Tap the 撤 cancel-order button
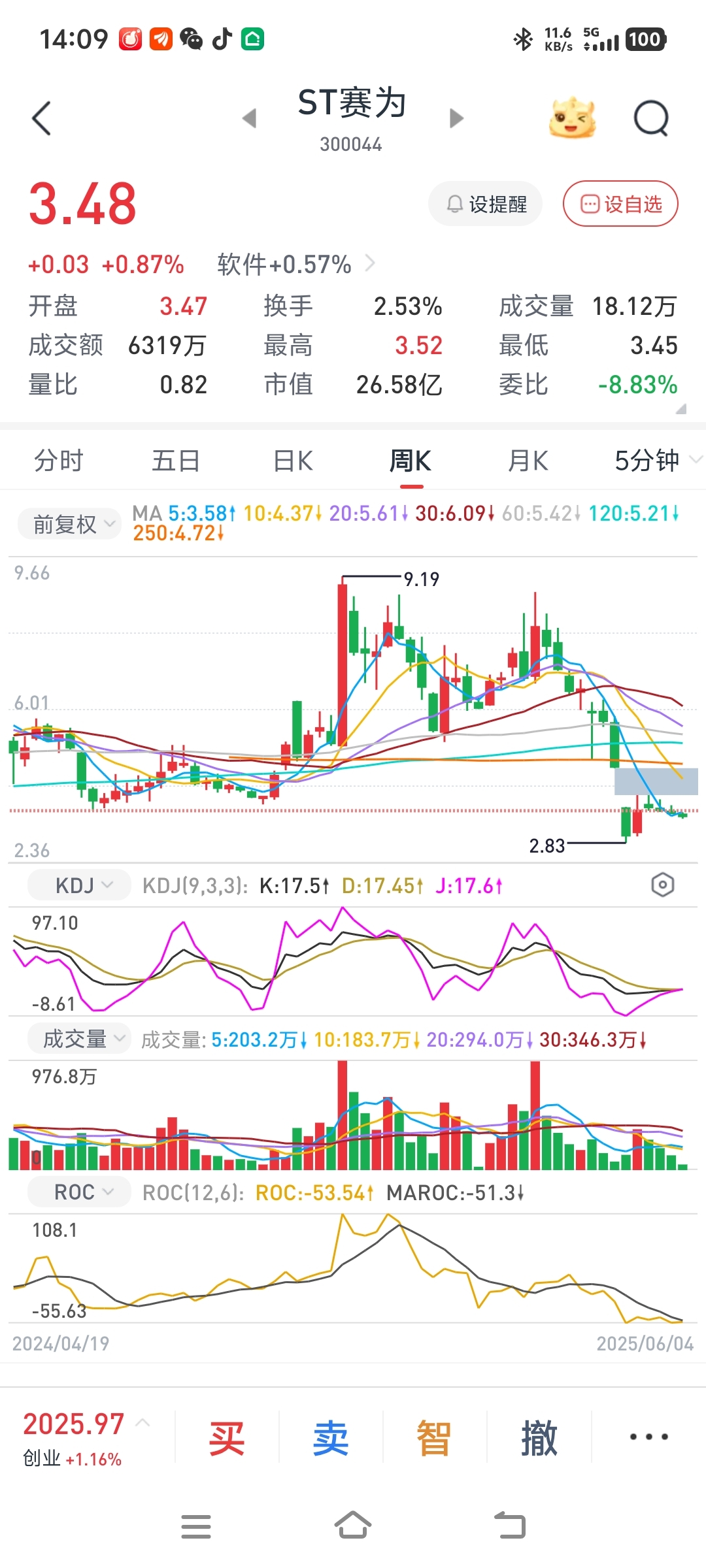706x1568 pixels. coord(539,1438)
